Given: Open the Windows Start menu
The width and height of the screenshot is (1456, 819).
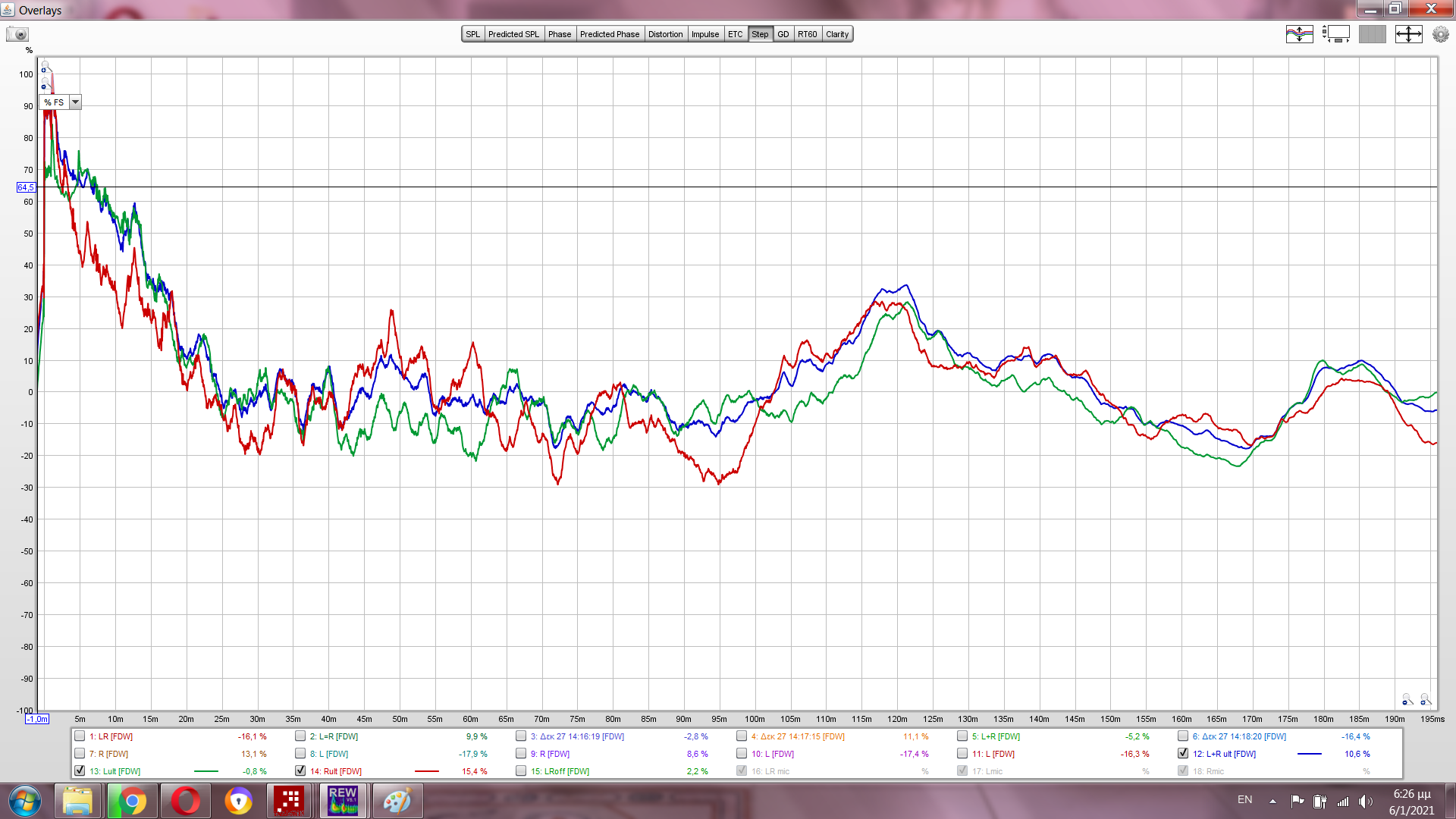Looking at the screenshot, I should pyautogui.click(x=25, y=801).
